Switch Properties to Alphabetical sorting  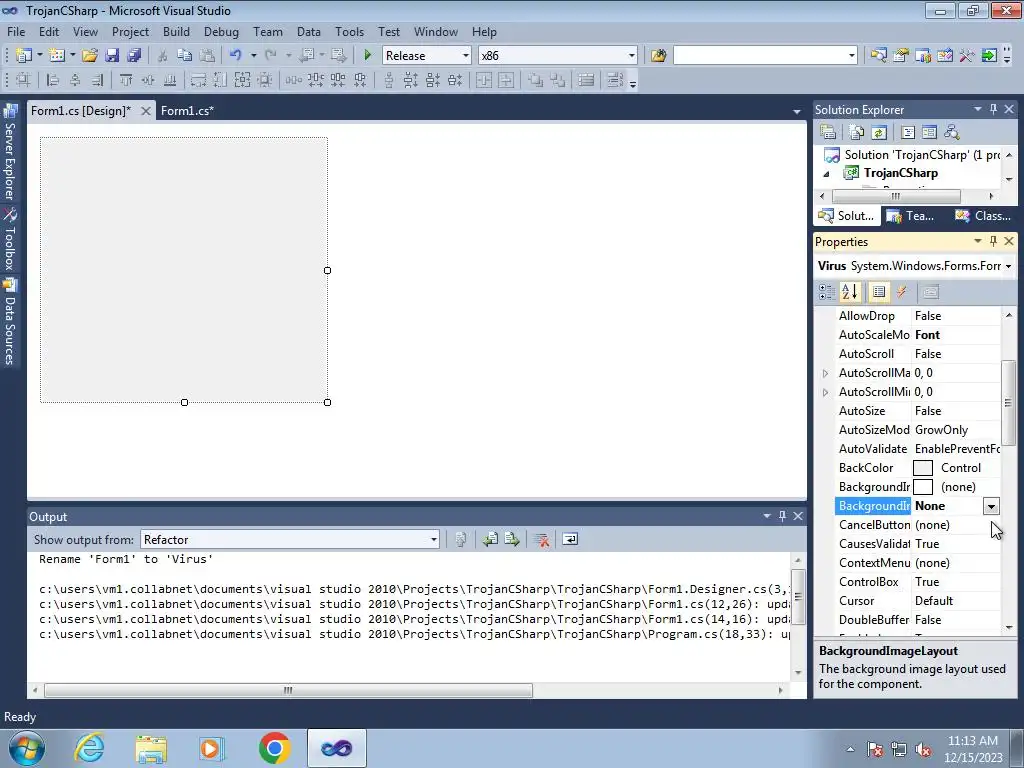point(850,292)
